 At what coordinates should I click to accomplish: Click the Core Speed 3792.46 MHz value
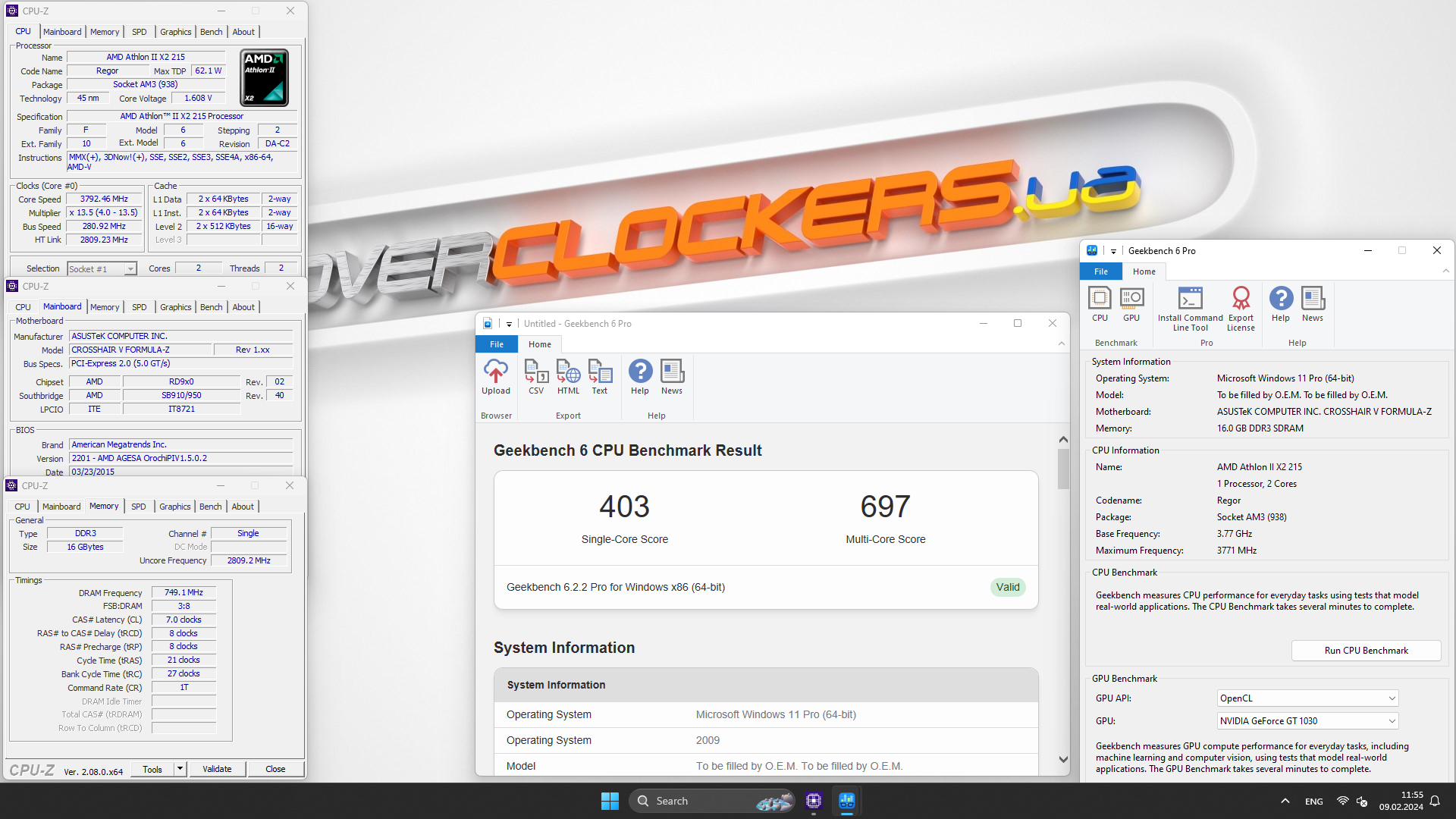click(105, 199)
